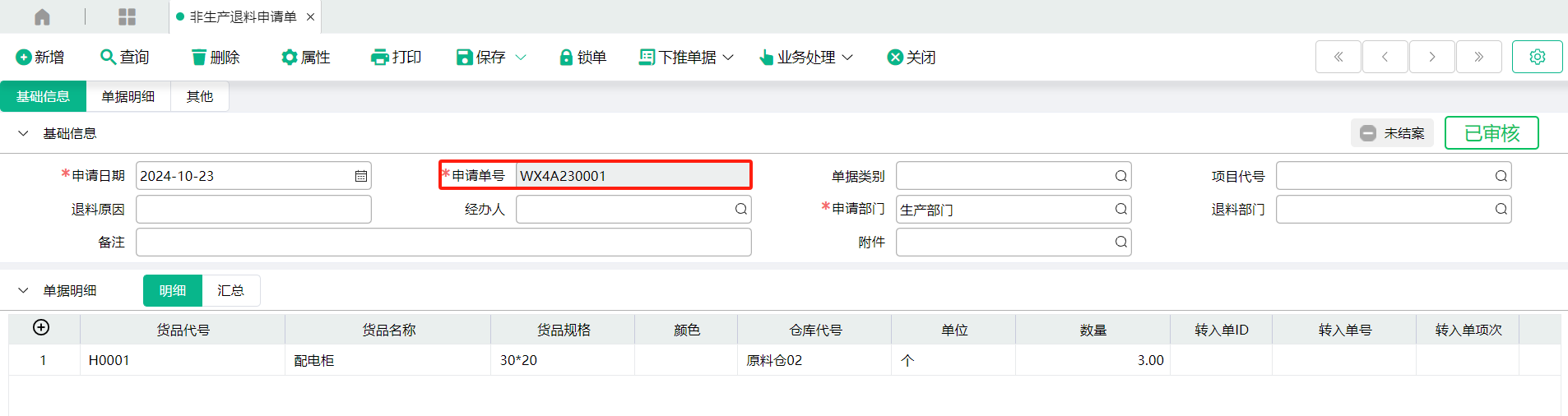The height and width of the screenshot is (416, 1568).
Task: Open the 其他 tab
Action: click(200, 97)
